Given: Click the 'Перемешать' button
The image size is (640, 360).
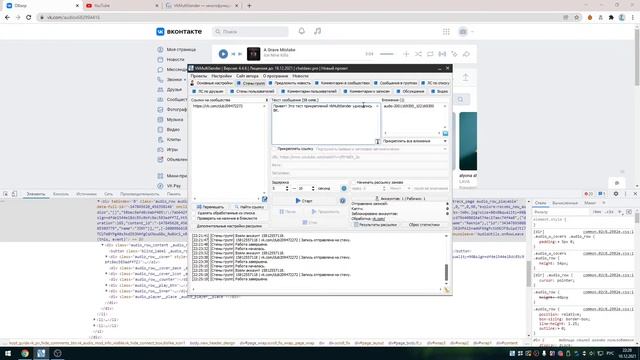Looking at the screenshot, I should [210, 207].
